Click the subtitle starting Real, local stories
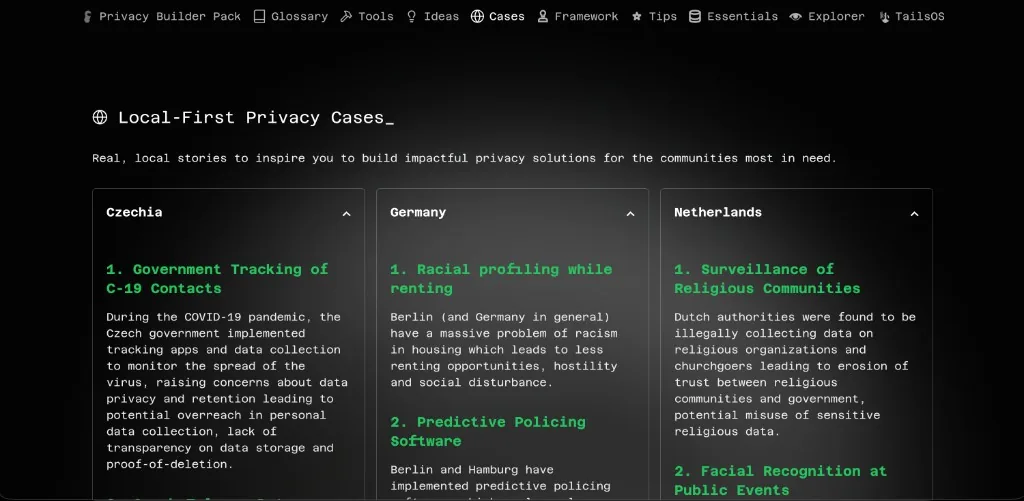The width and height of the screenshot is (1024, 501). point(464,158)
